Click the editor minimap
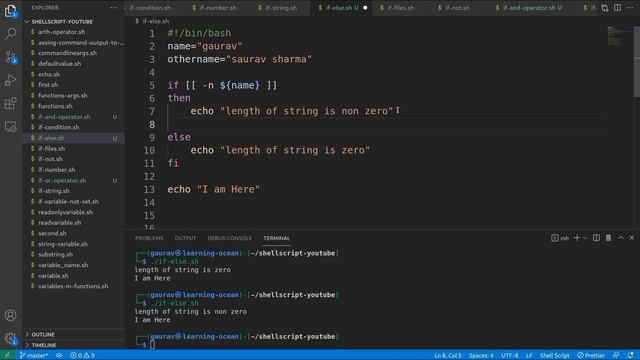 coord(614,37)
